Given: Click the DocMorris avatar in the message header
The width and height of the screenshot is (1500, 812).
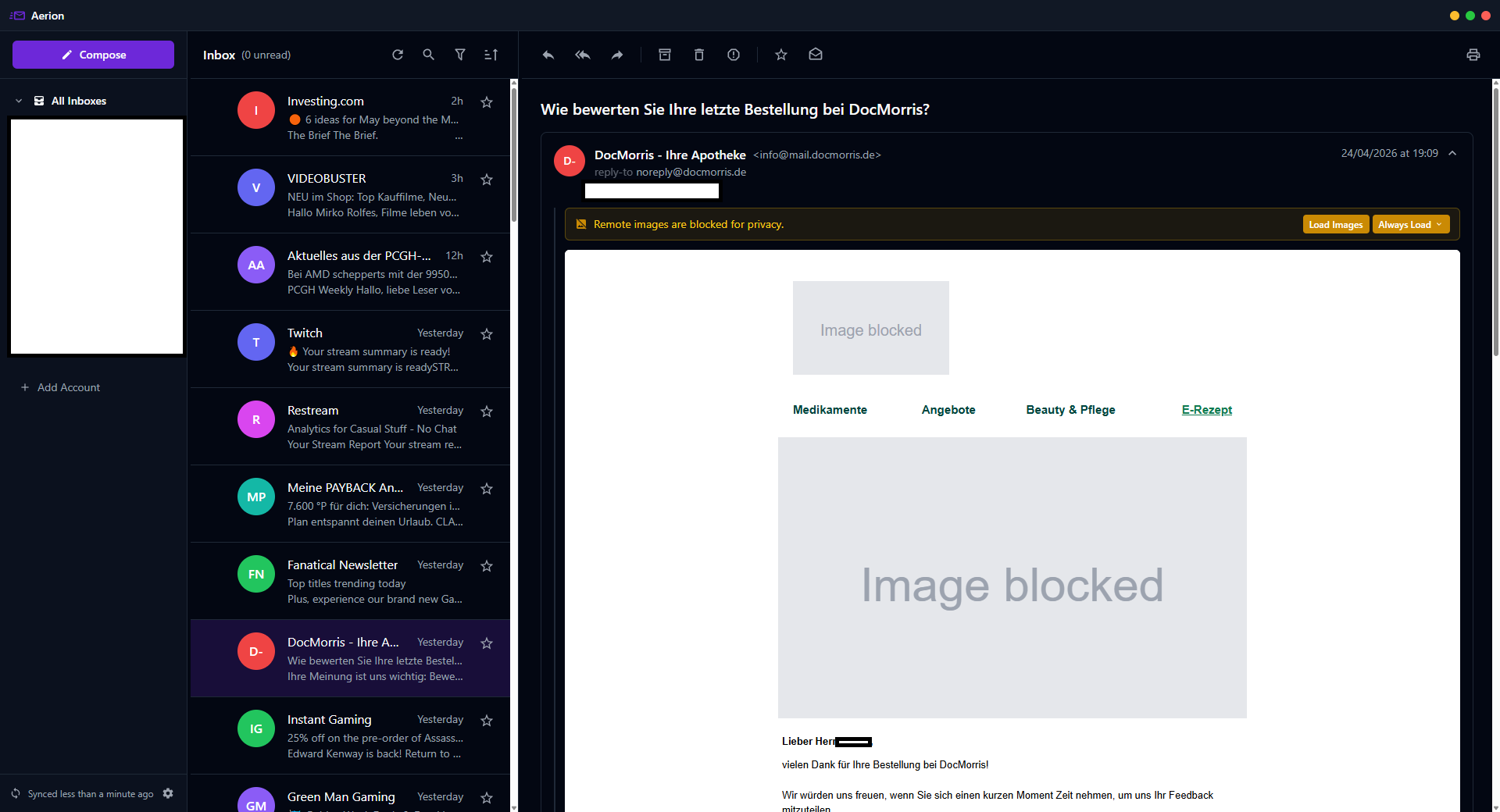Looking at the screenshot, I should (570, 161).
